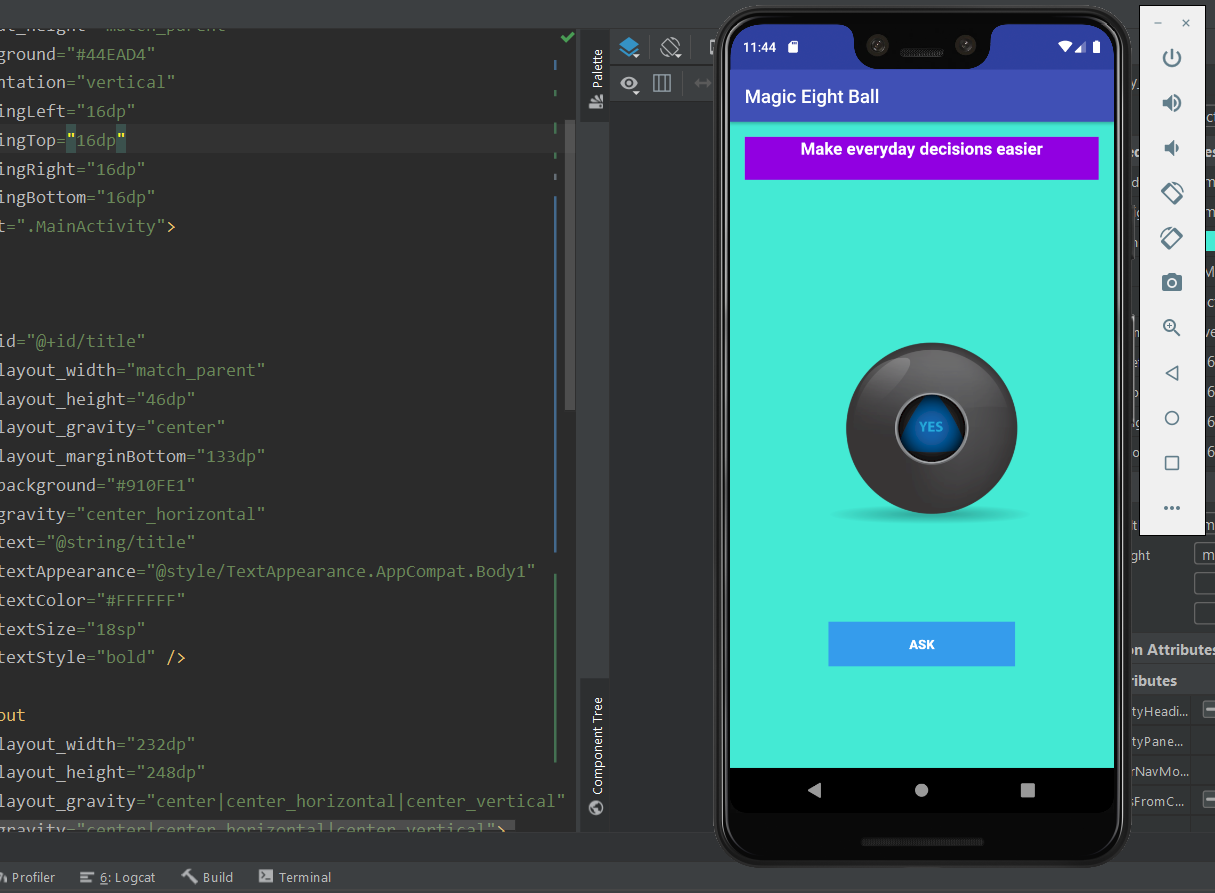This screenshot has height=893, width=1215.
Task: Click the blue Design/Blueprint surface icon
Action: click(x=629, y=47)
